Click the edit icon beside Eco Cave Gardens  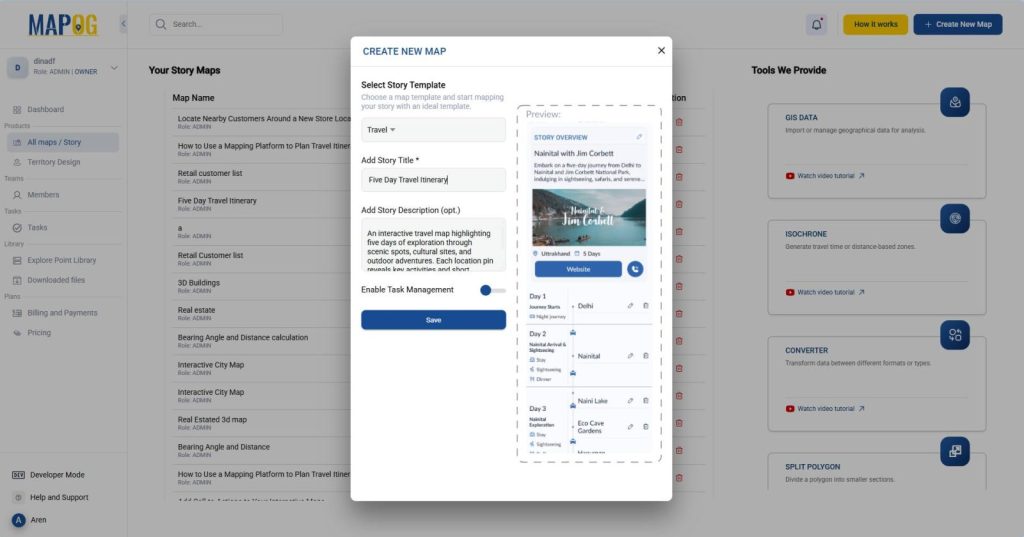tap(630, 427)
